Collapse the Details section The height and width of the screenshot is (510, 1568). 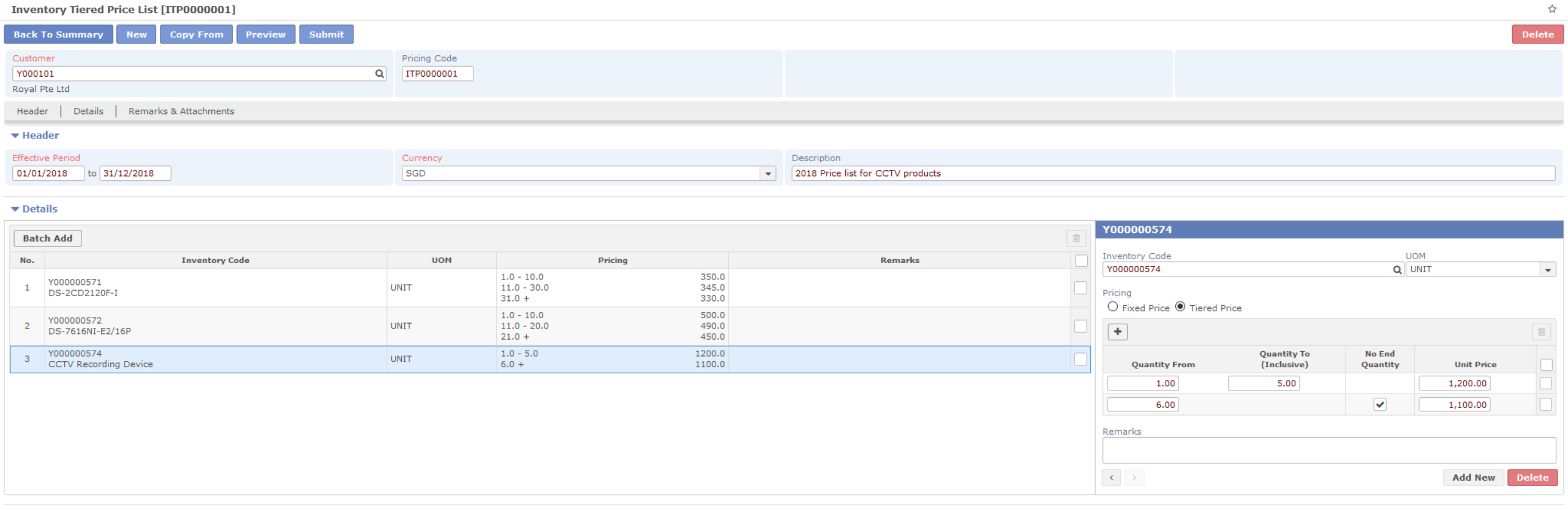point(15,209)
